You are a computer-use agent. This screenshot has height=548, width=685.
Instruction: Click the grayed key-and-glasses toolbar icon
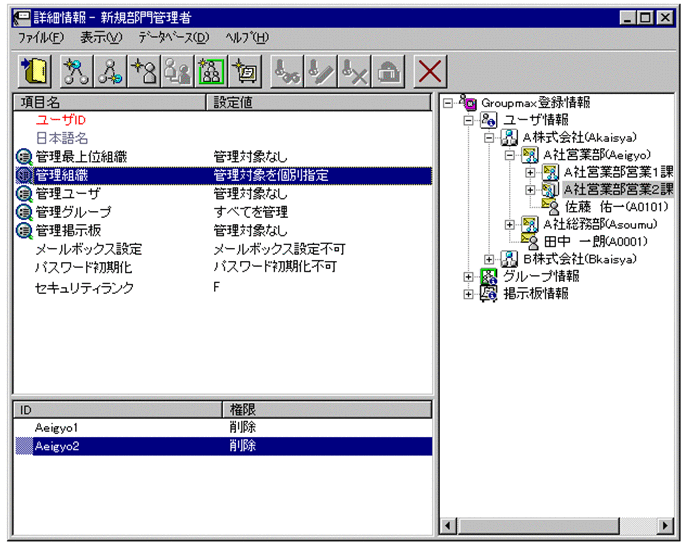[x=287, y=71]
